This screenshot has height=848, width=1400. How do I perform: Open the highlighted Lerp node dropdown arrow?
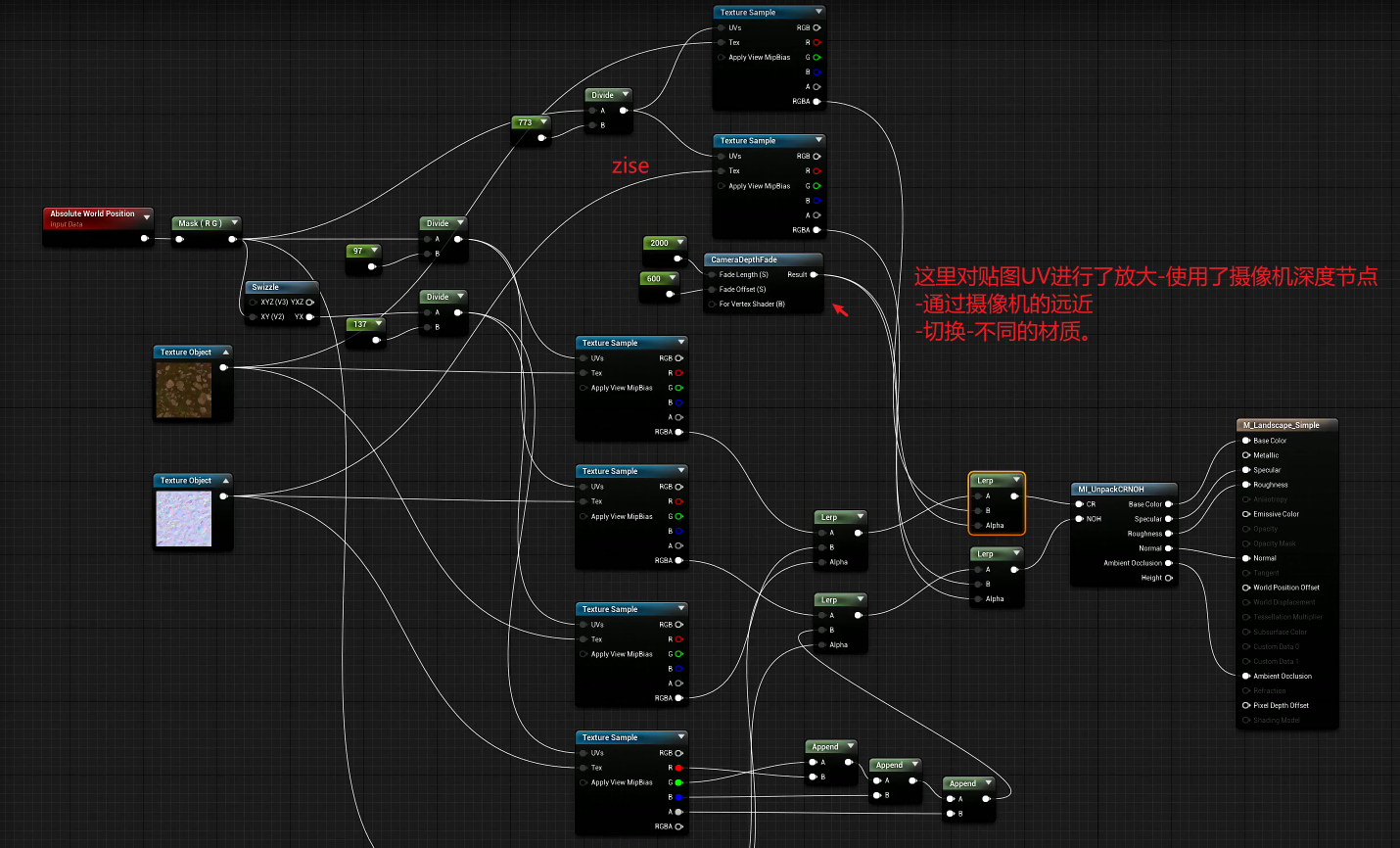click(x=1016, y=480)
